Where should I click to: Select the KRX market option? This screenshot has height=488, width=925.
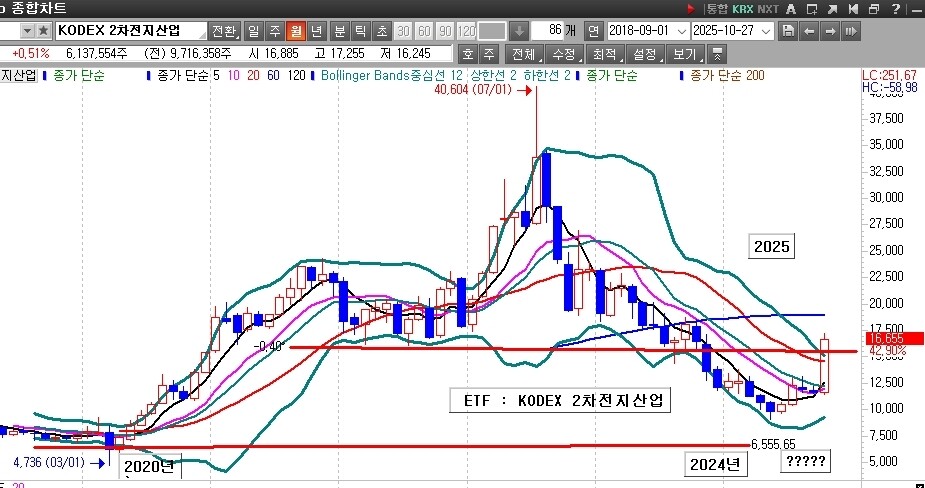click(743, 9)
